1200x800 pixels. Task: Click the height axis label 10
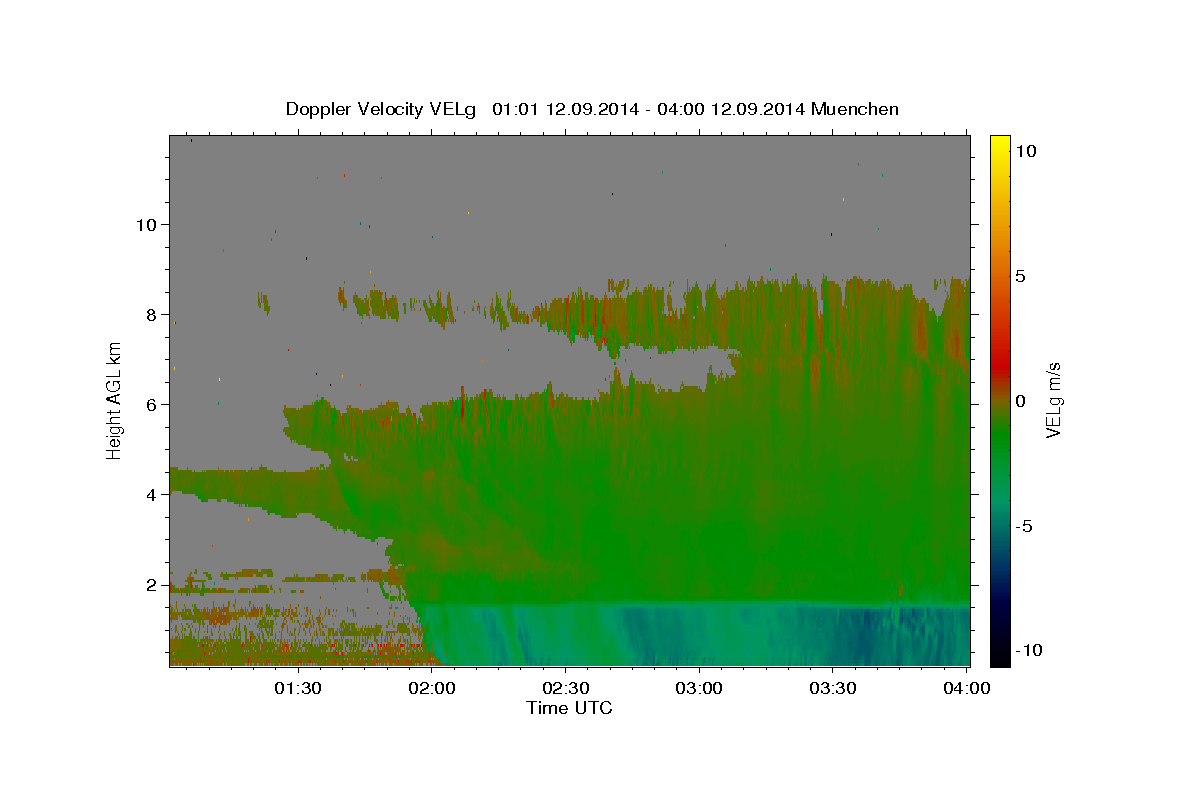point(146,225)
